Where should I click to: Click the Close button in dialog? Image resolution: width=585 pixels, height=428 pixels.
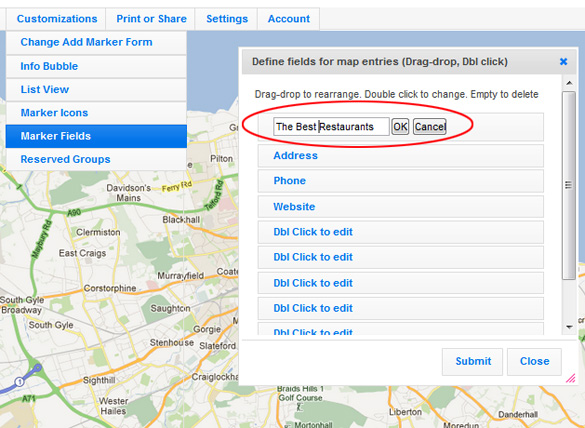(534, 361)
